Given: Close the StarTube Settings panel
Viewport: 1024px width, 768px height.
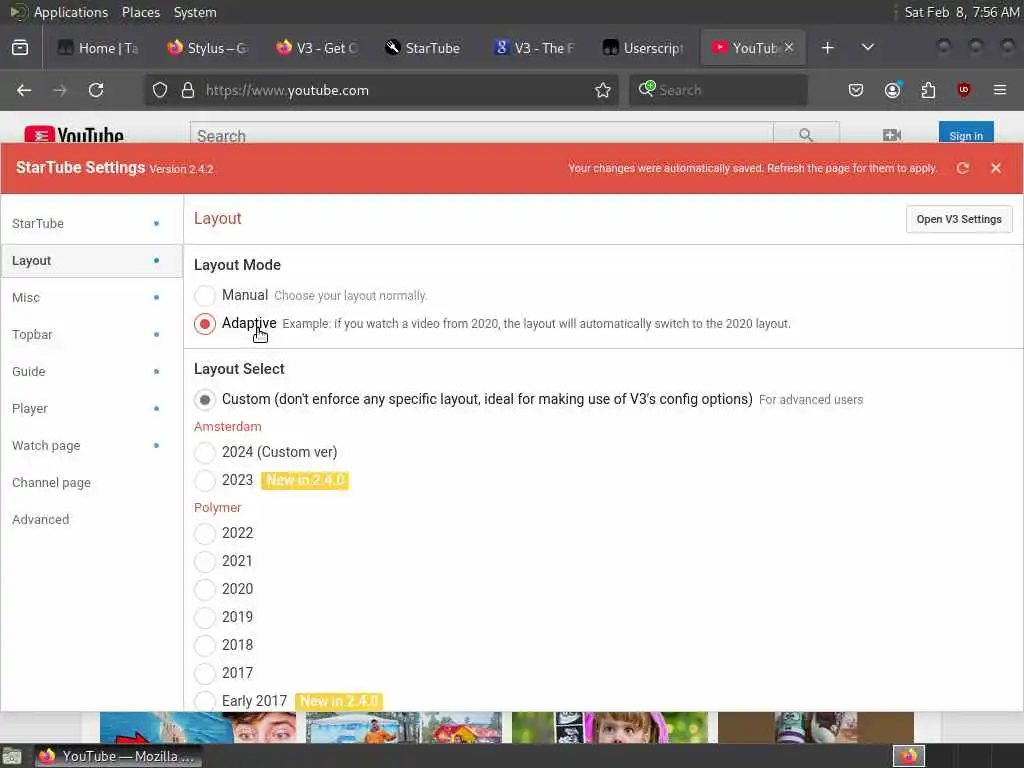Looking at the screenshot, I should point(995,168).
